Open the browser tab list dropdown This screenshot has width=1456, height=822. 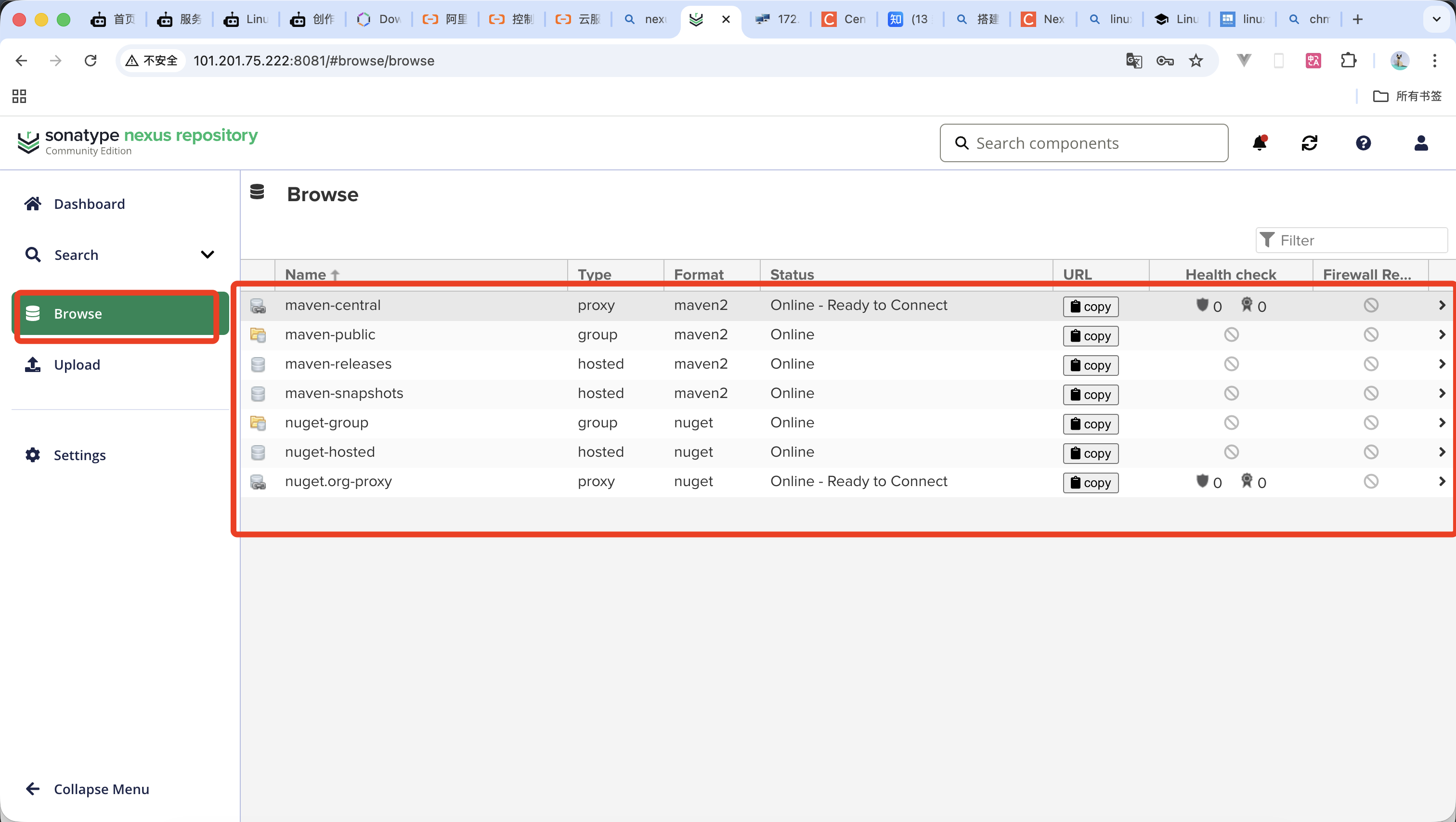tap(1436, 19)
